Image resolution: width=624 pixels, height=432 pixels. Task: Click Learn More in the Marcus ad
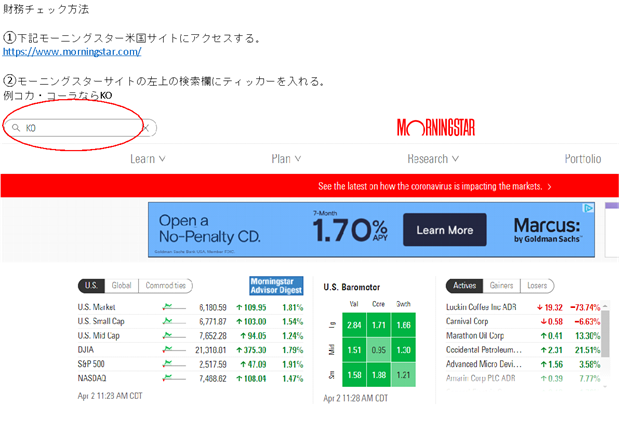pyautogui.click(x=445, y=230)
